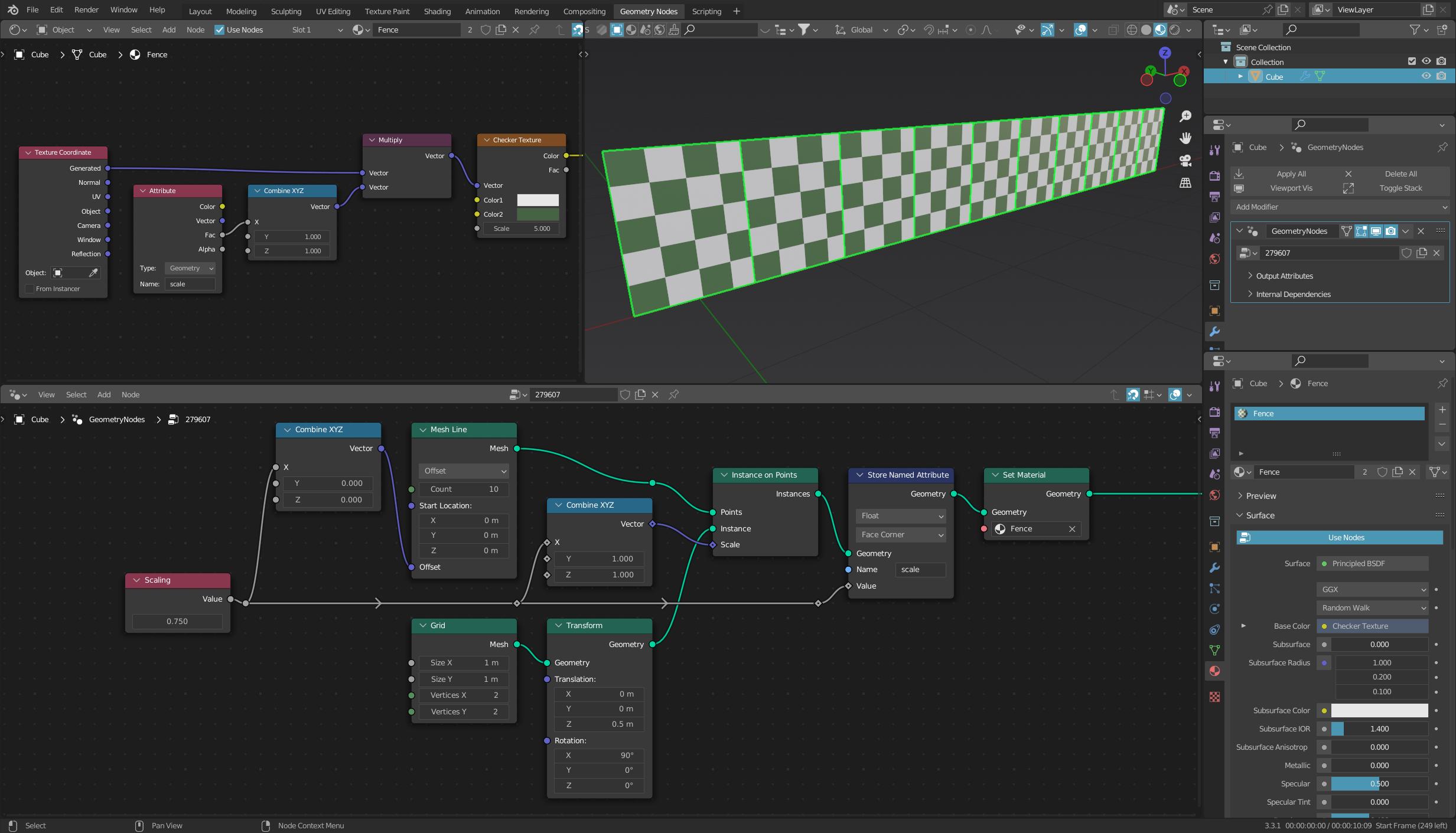The height and width of the screenshot is (833, 1456).
Task: Switch to the Shading workspace tab
Action: pos(437,11)
